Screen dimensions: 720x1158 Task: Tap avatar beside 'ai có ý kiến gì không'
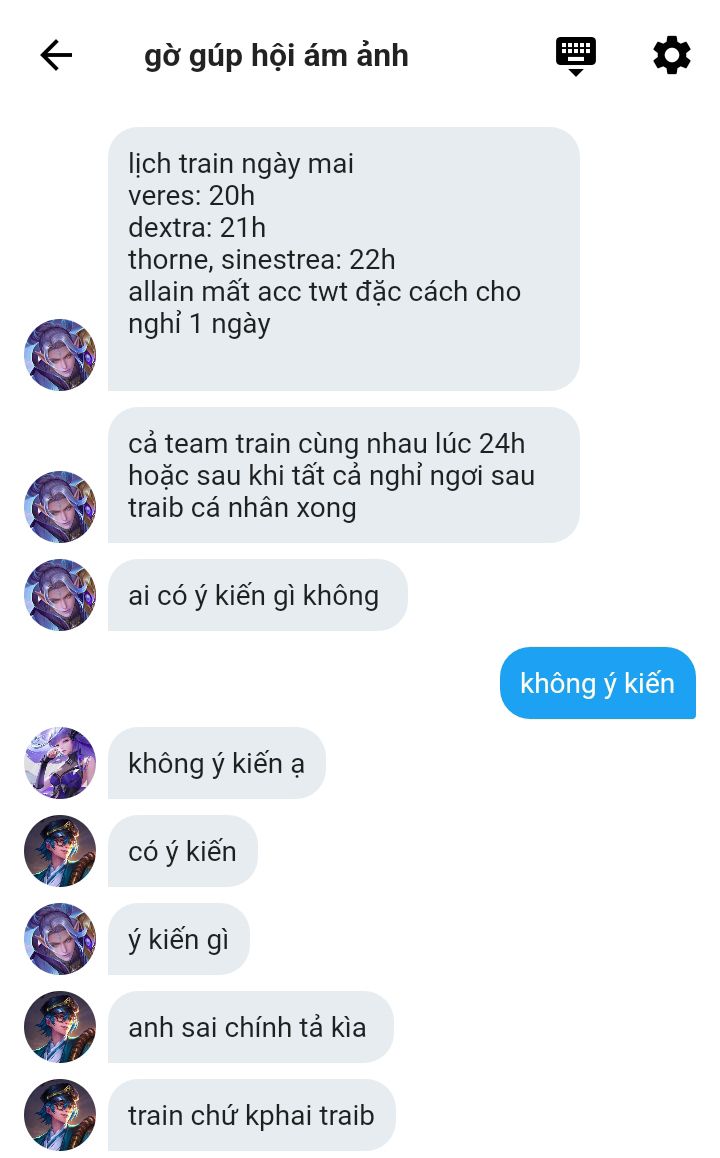coord(60,595)
